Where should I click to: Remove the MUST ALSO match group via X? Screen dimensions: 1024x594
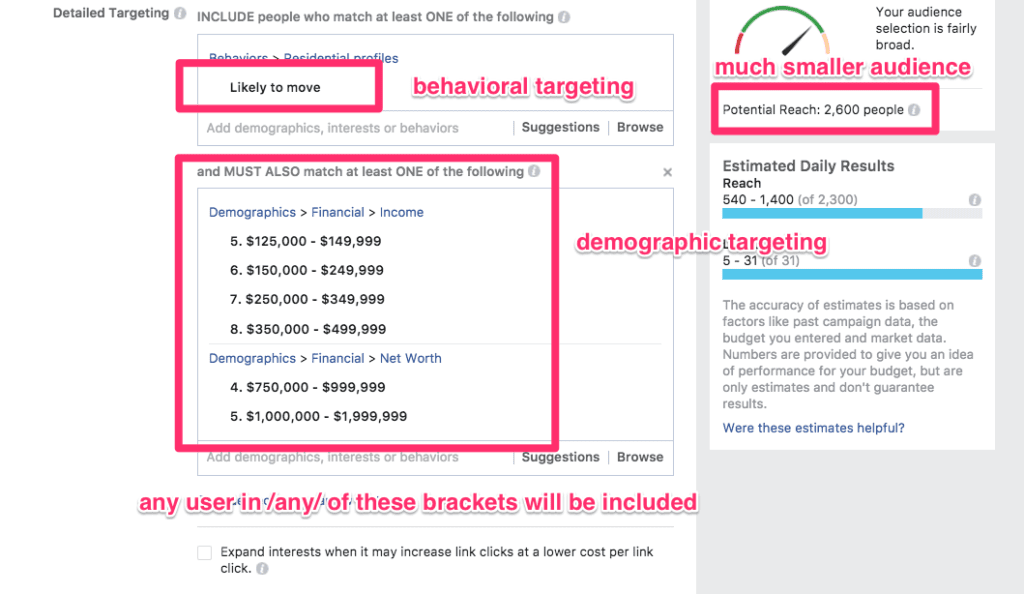pyautogui.click(x=667, y=171)
